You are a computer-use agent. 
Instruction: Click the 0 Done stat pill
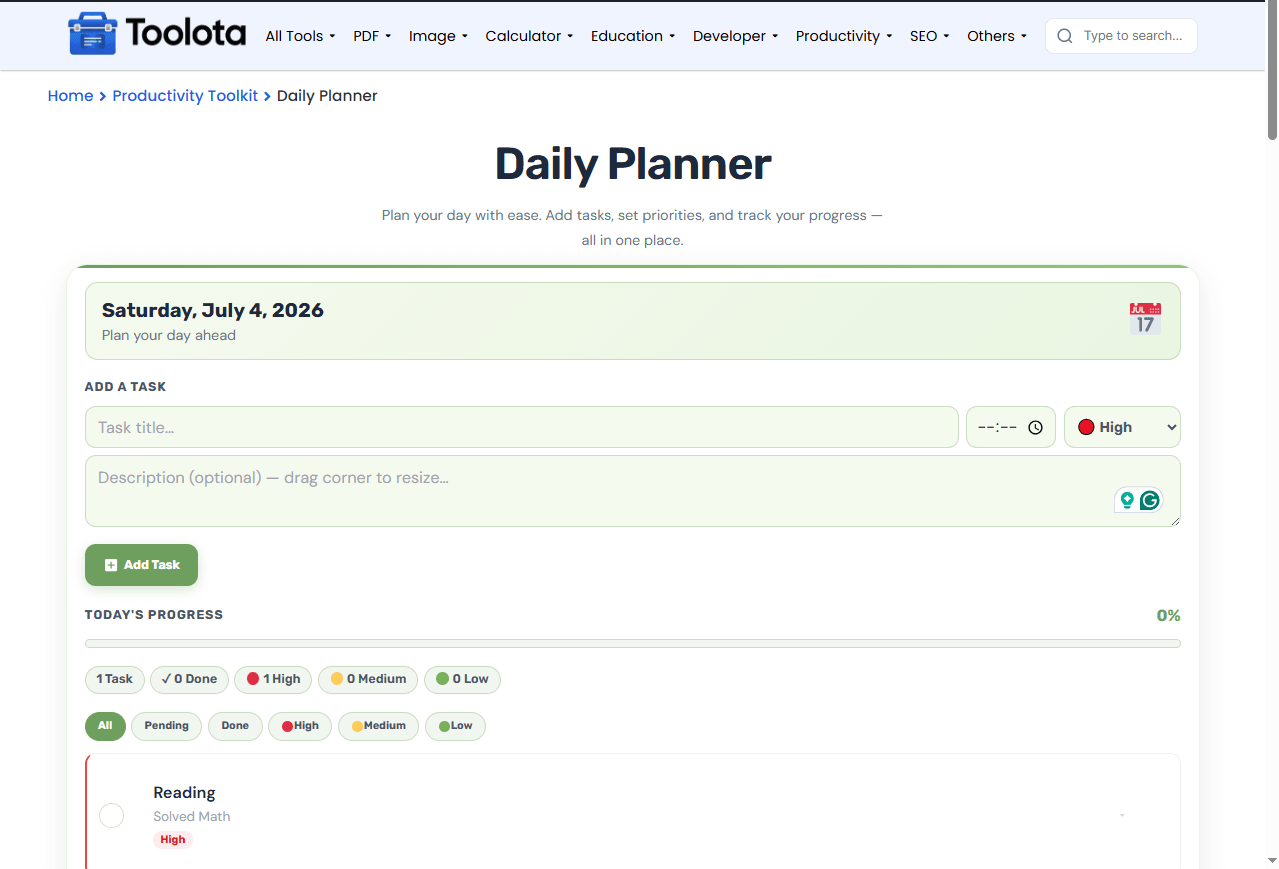189,679
